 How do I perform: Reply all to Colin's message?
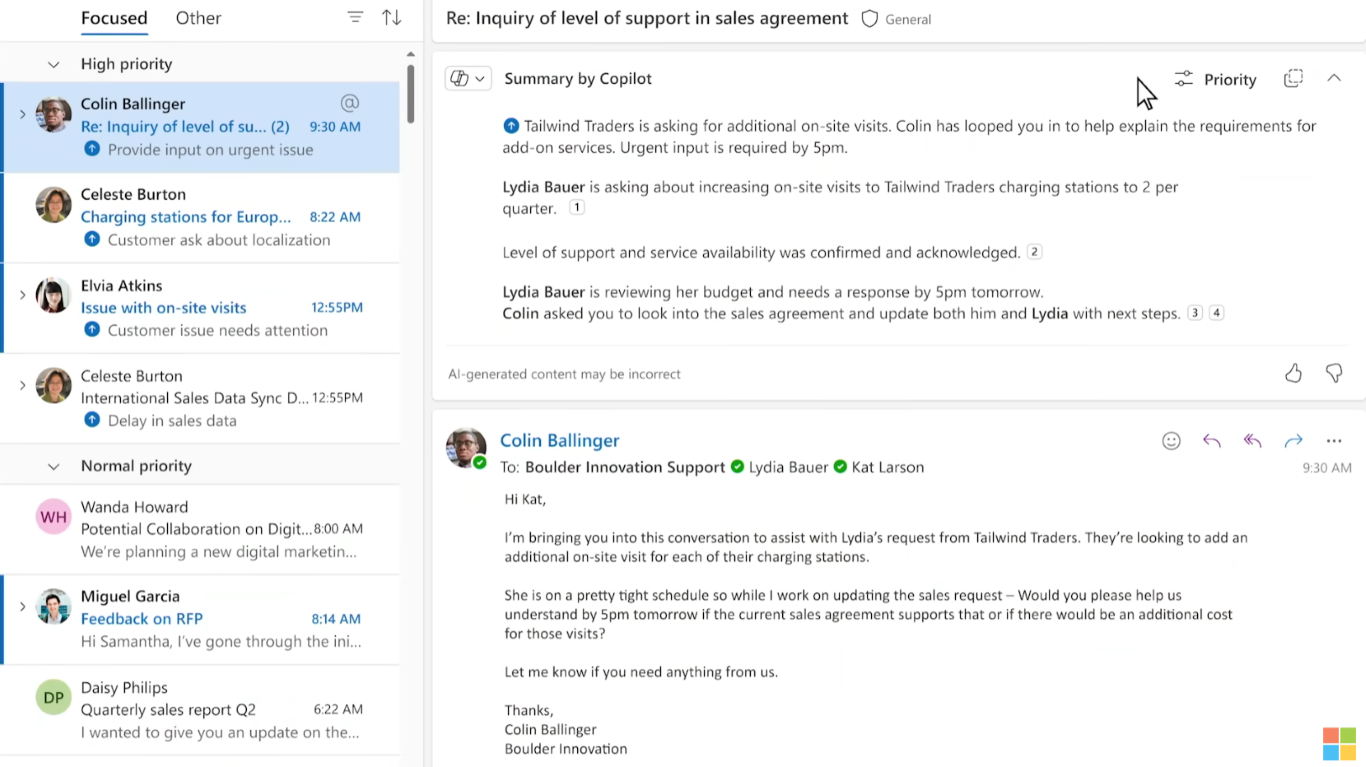pos(1252,440)
